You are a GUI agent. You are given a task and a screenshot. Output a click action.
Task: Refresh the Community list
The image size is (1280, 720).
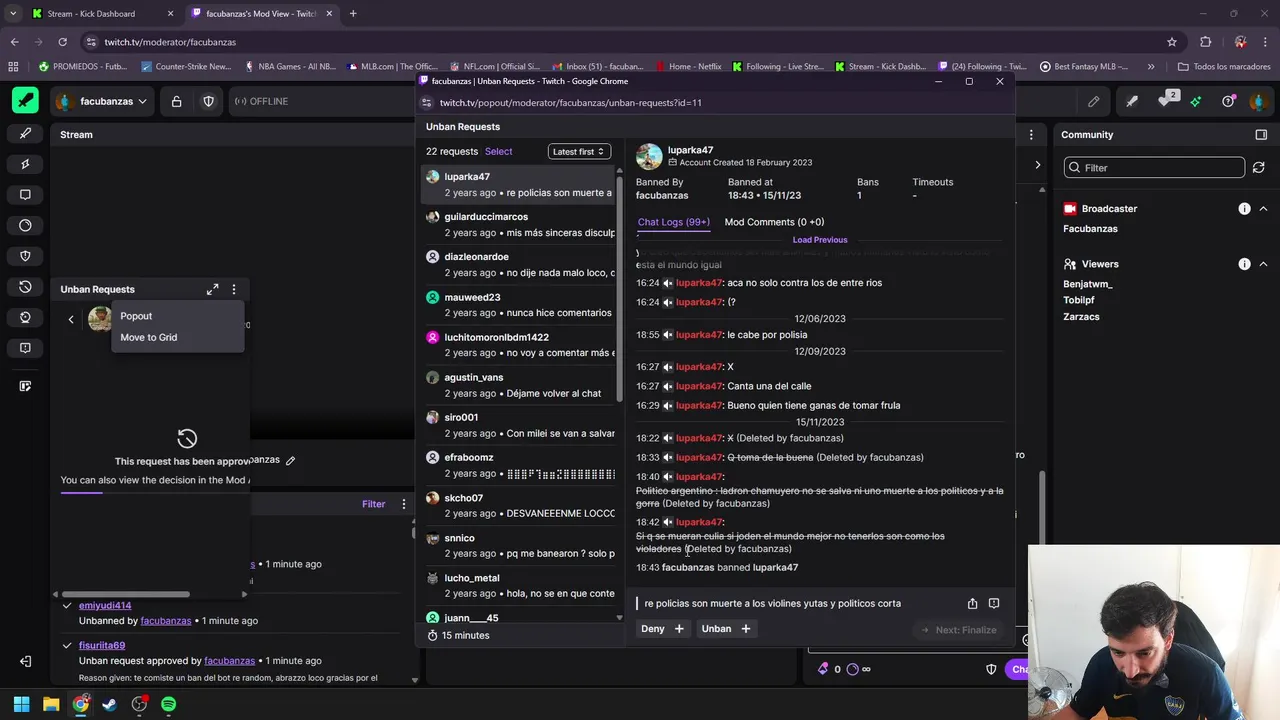1259,168
